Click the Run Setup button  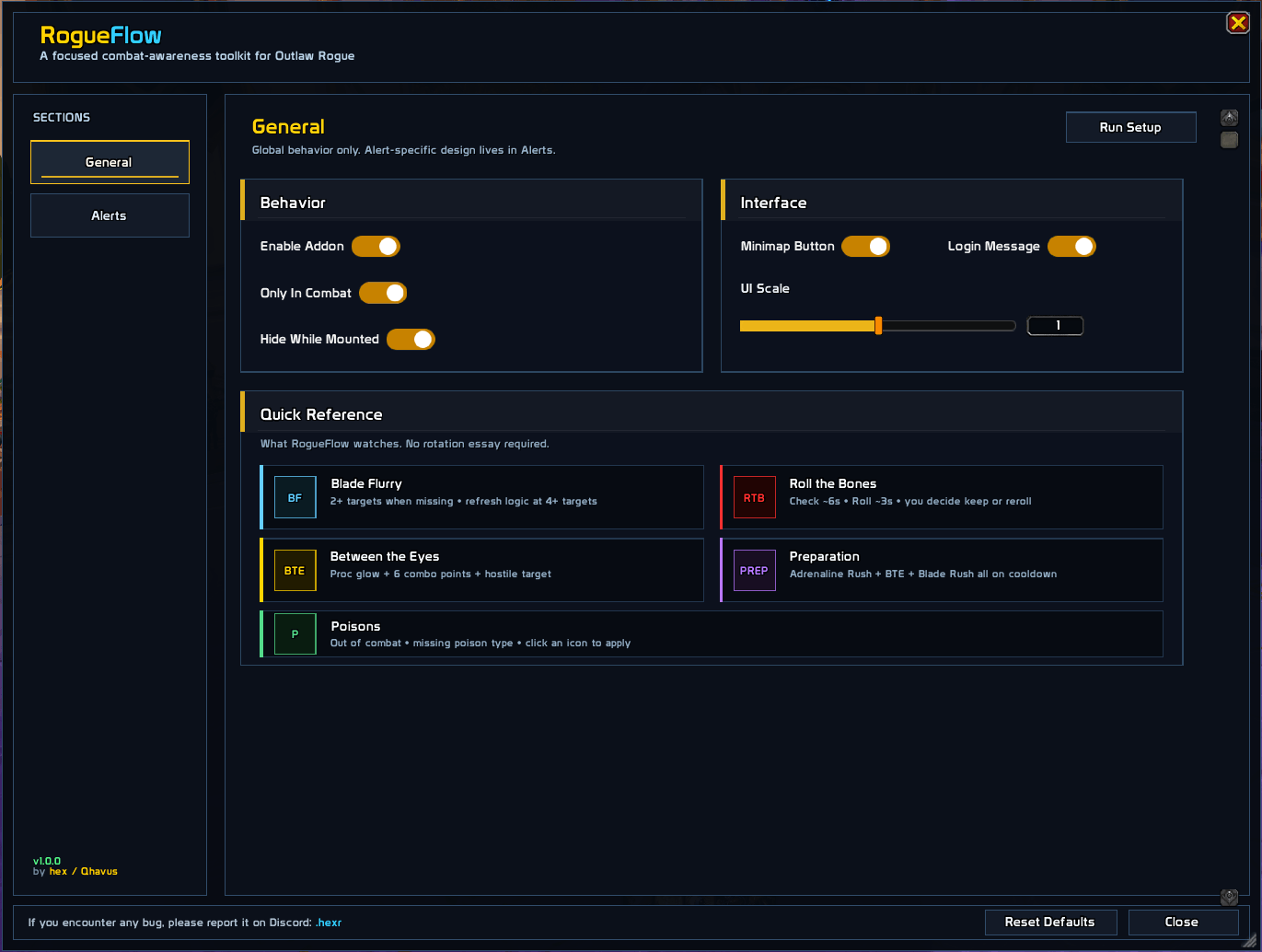pyautogui.click(x=1130, y=127)
